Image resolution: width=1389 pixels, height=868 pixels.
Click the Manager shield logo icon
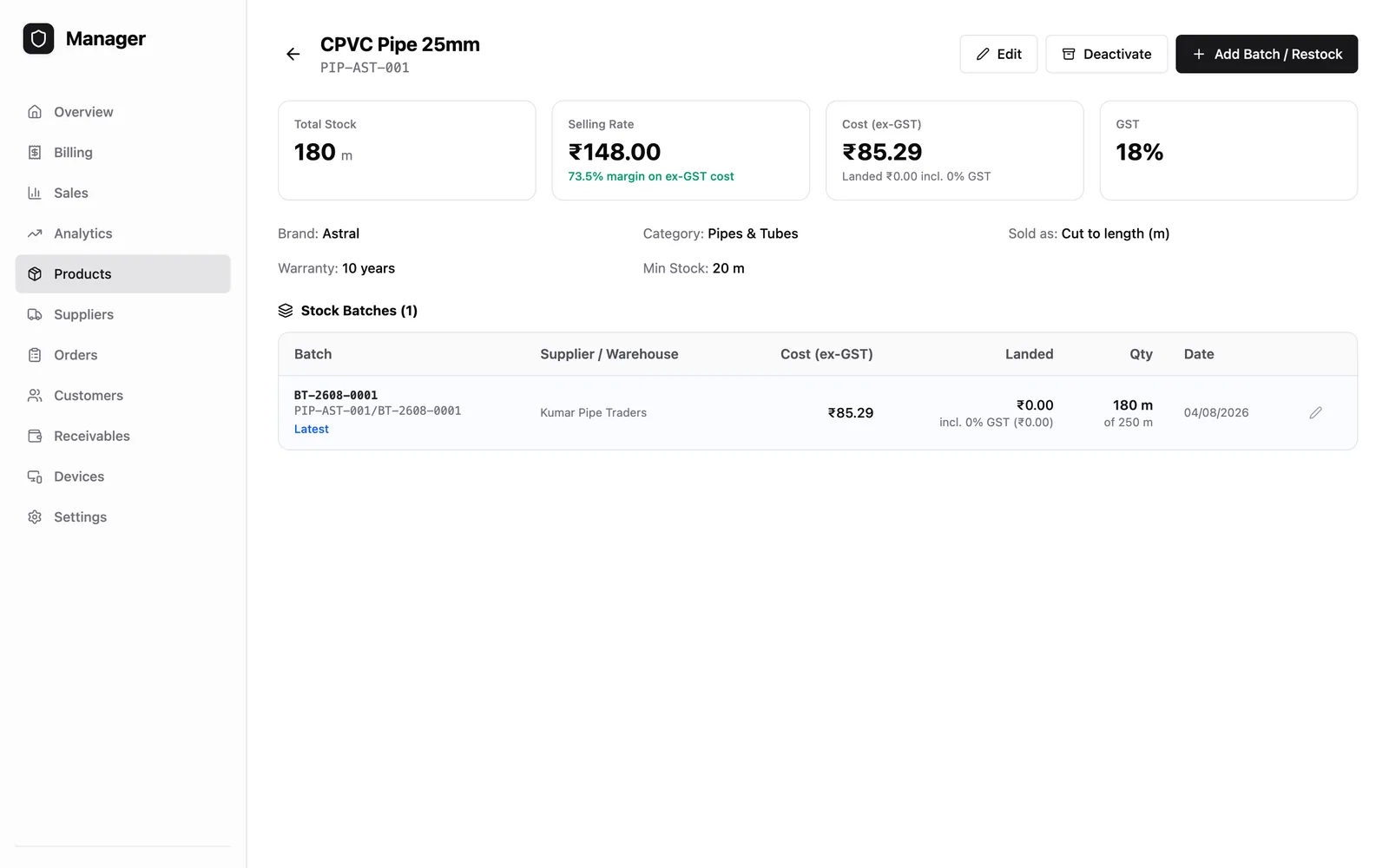pyautogui.click(x=38, y=38)
